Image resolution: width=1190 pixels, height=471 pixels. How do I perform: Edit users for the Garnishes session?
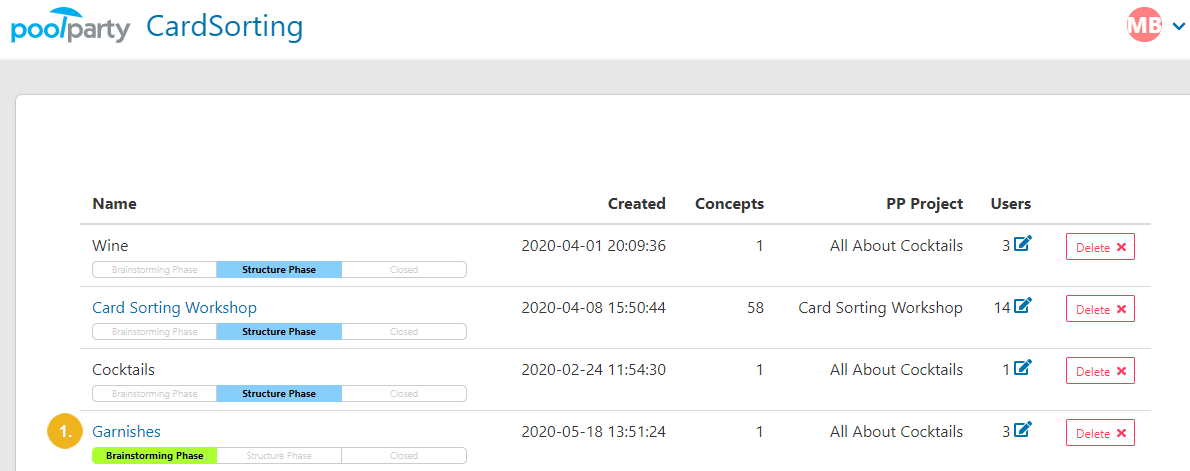click(1023, 431)
